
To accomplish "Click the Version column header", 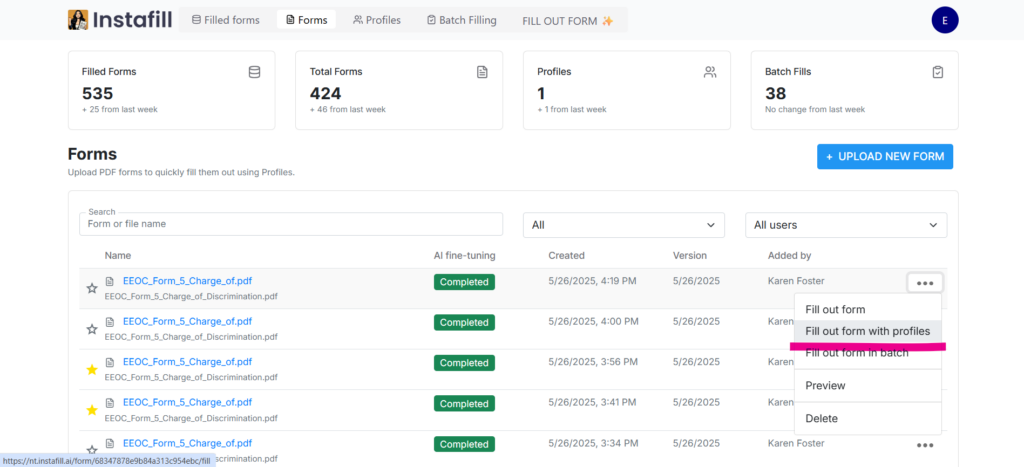I will 690,255.
